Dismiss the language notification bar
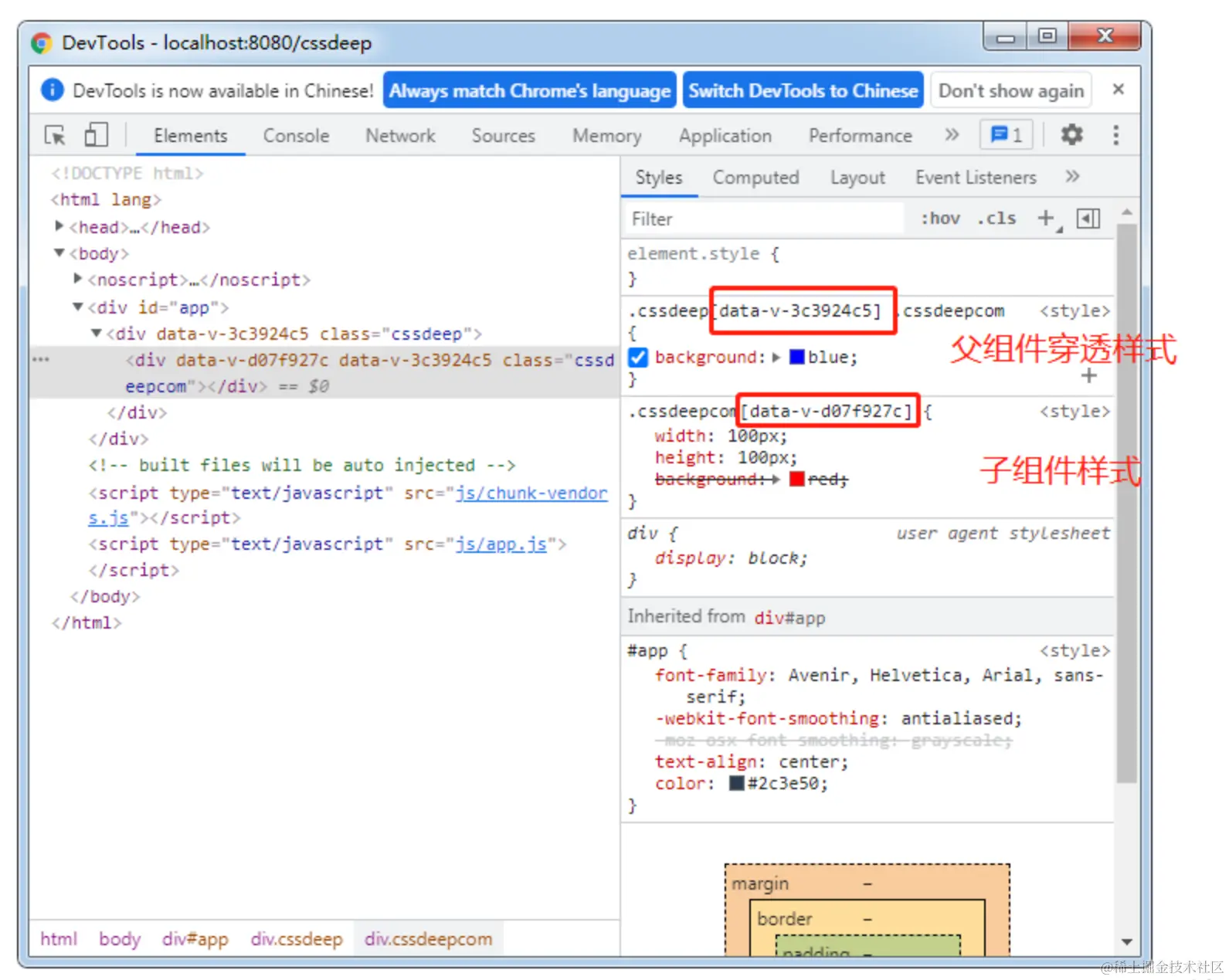 pos(1118,90)
